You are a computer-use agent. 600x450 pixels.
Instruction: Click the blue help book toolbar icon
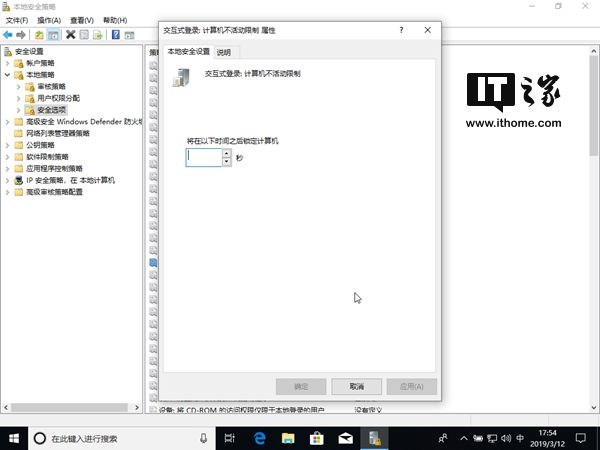click(x=116, y=35)
